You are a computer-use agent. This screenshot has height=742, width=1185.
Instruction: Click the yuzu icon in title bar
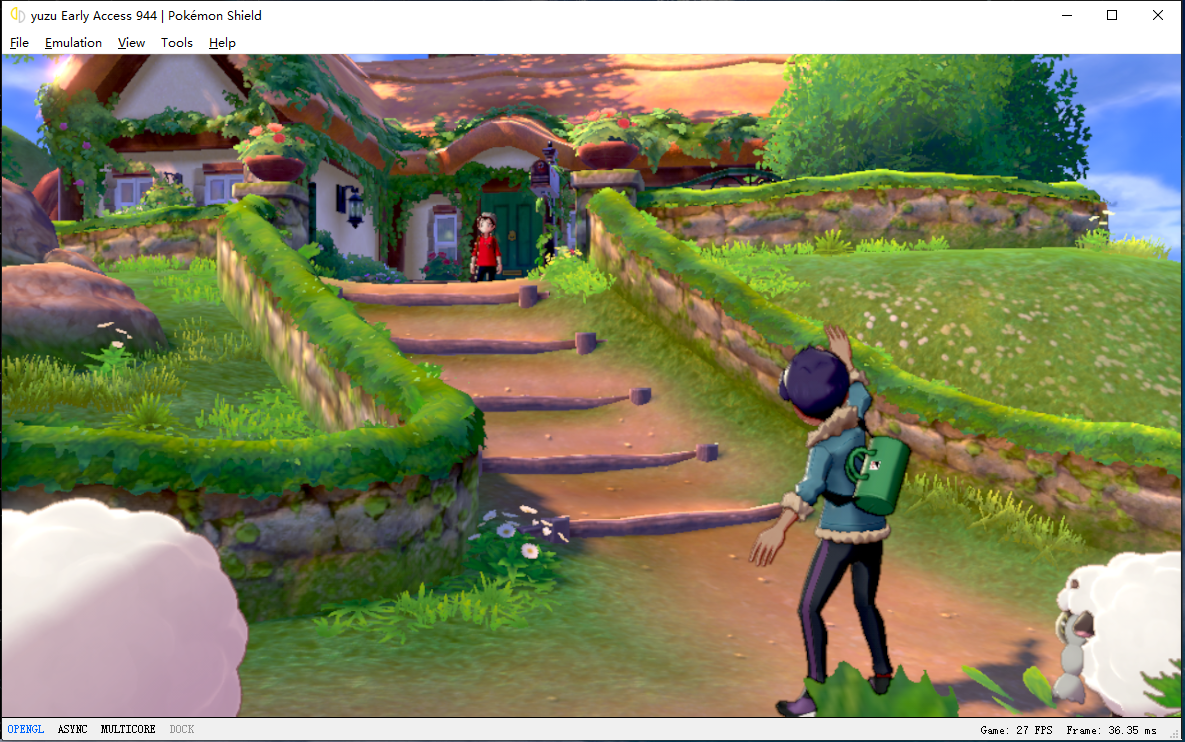(x=17, y=16)
